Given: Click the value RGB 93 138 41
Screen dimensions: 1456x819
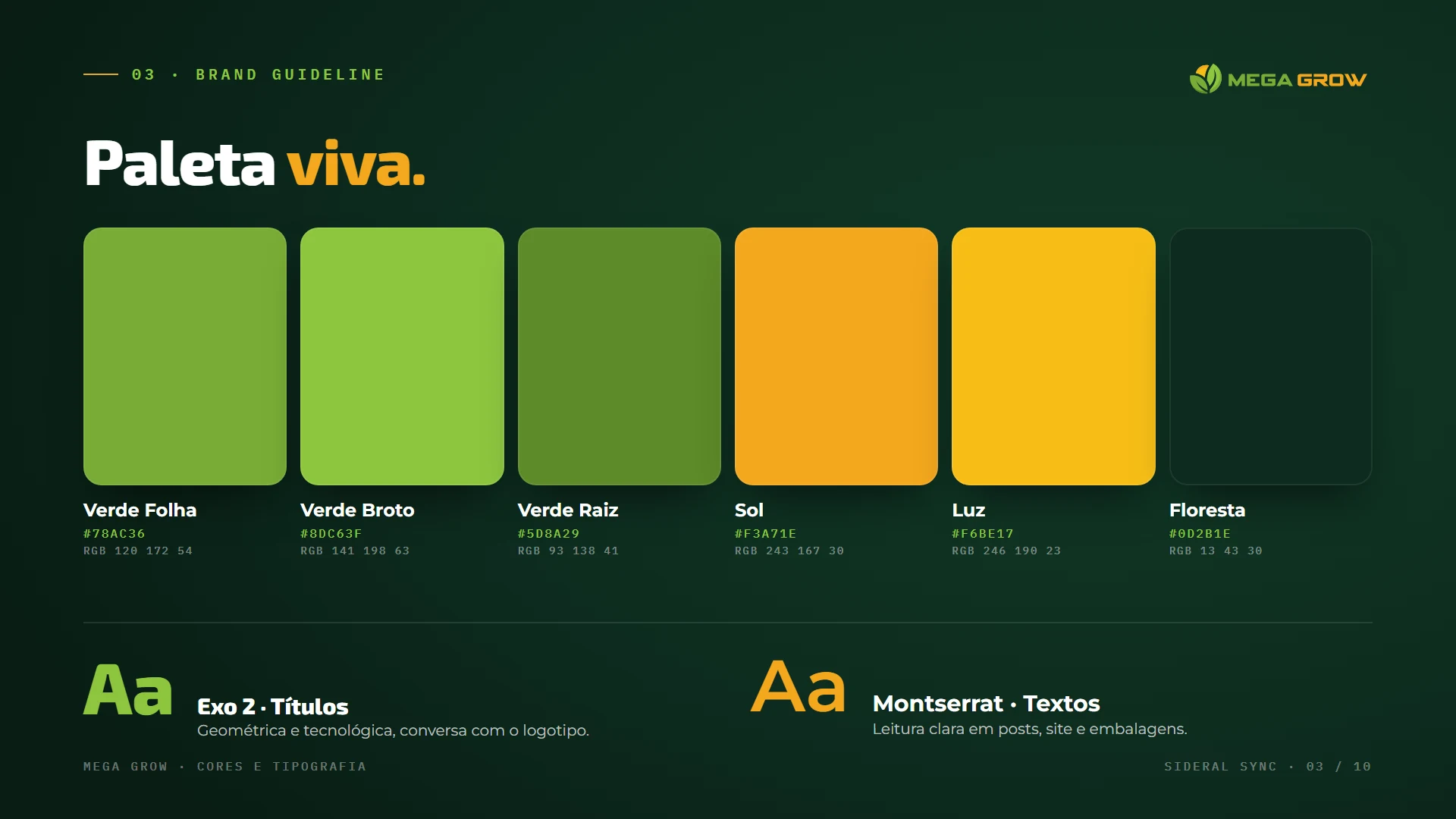Looking at the screenshot, I should 569,551.
